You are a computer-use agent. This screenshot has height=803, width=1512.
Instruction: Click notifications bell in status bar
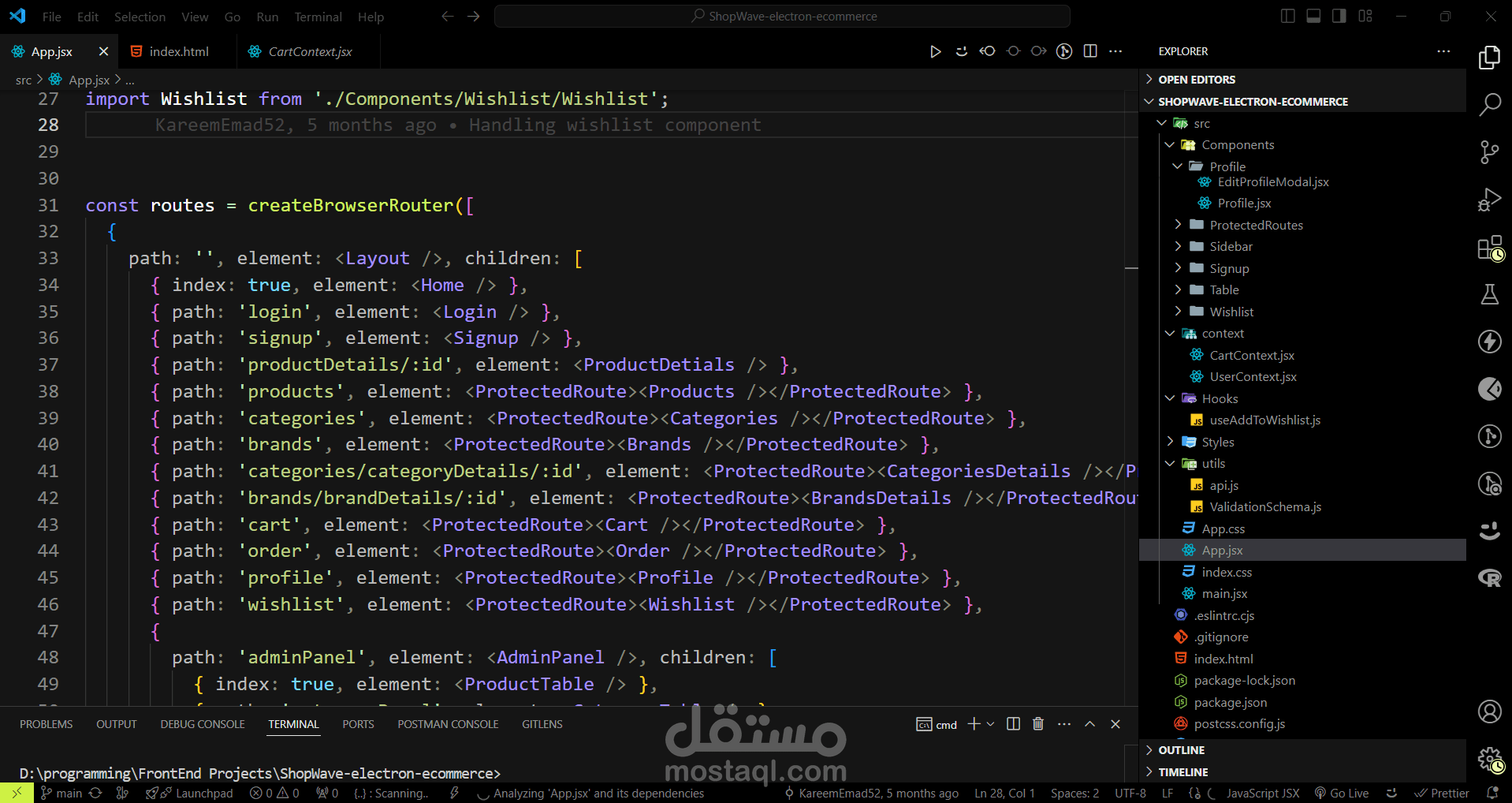(x=1492, y=794)
